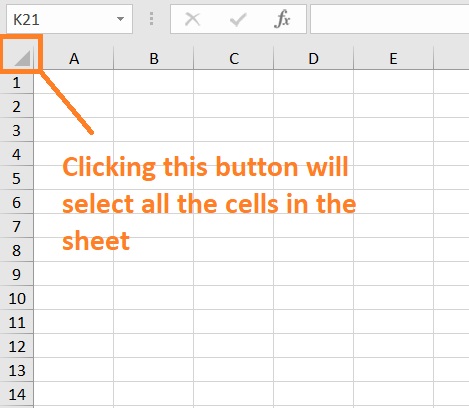Screen dimensions: 469x408
Task: Select column C header
Action: 234,59
